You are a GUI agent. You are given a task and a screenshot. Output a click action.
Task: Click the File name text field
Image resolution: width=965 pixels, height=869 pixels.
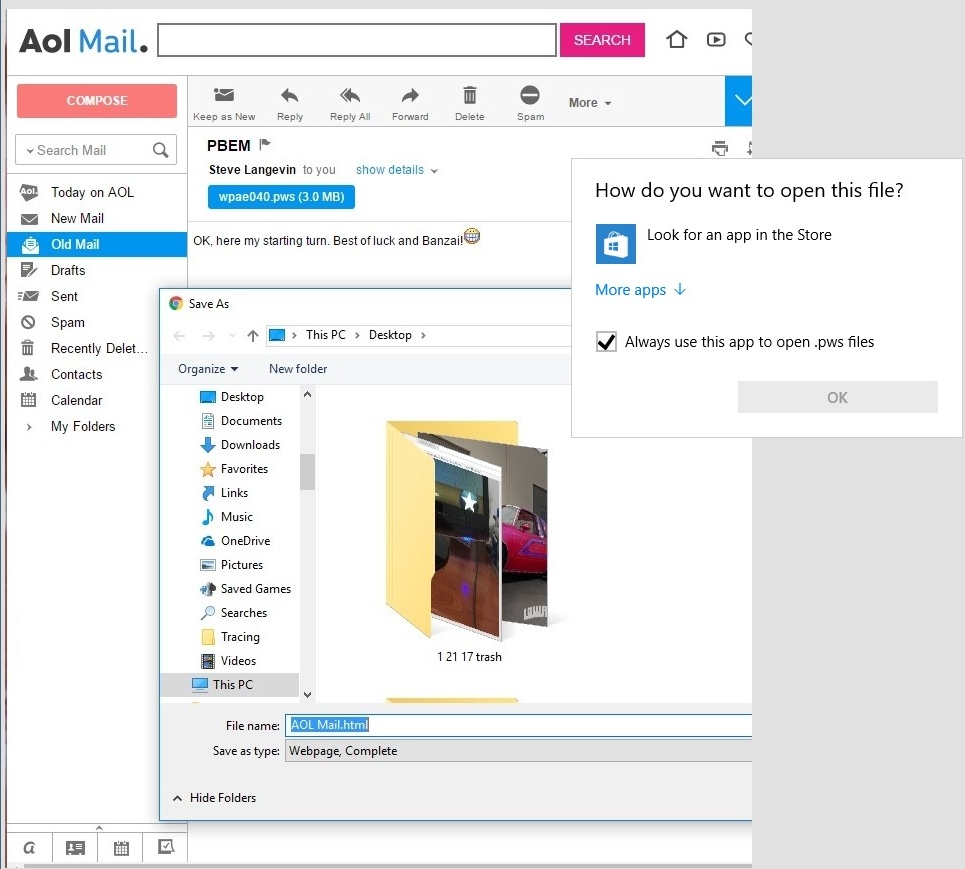tap(518, 725)
